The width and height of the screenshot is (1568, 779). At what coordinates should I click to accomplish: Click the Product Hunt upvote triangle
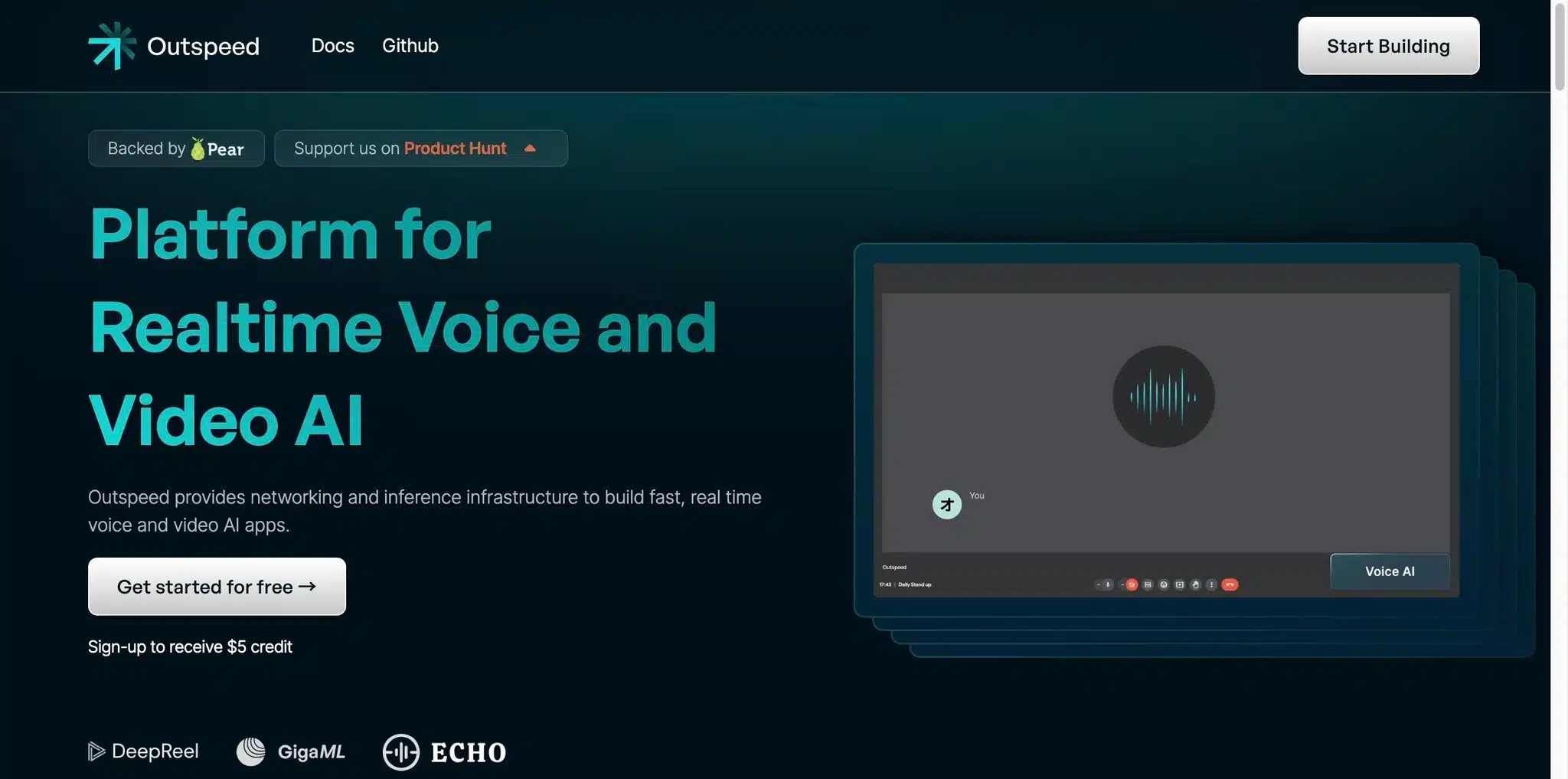[530, 149]
